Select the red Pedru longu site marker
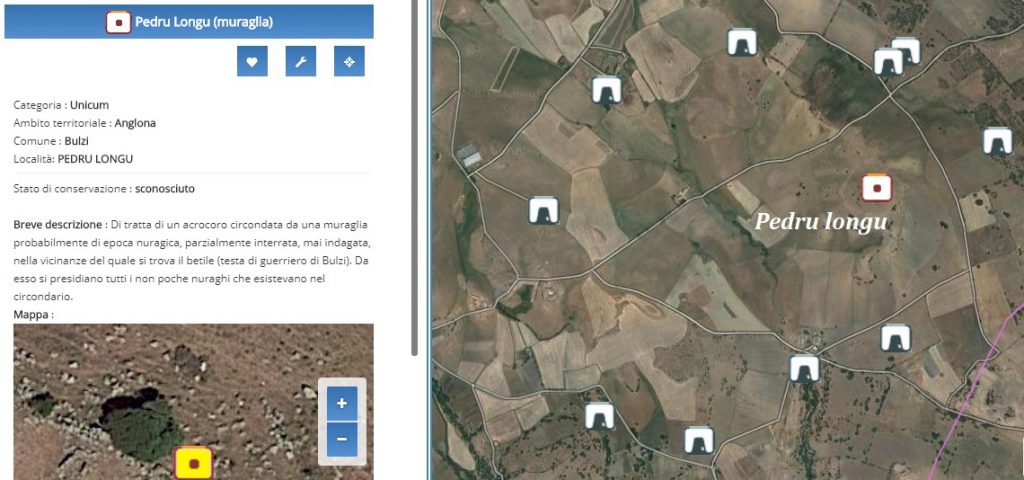Viewport: 1024px width, 480px height. [x=876, y=188]
